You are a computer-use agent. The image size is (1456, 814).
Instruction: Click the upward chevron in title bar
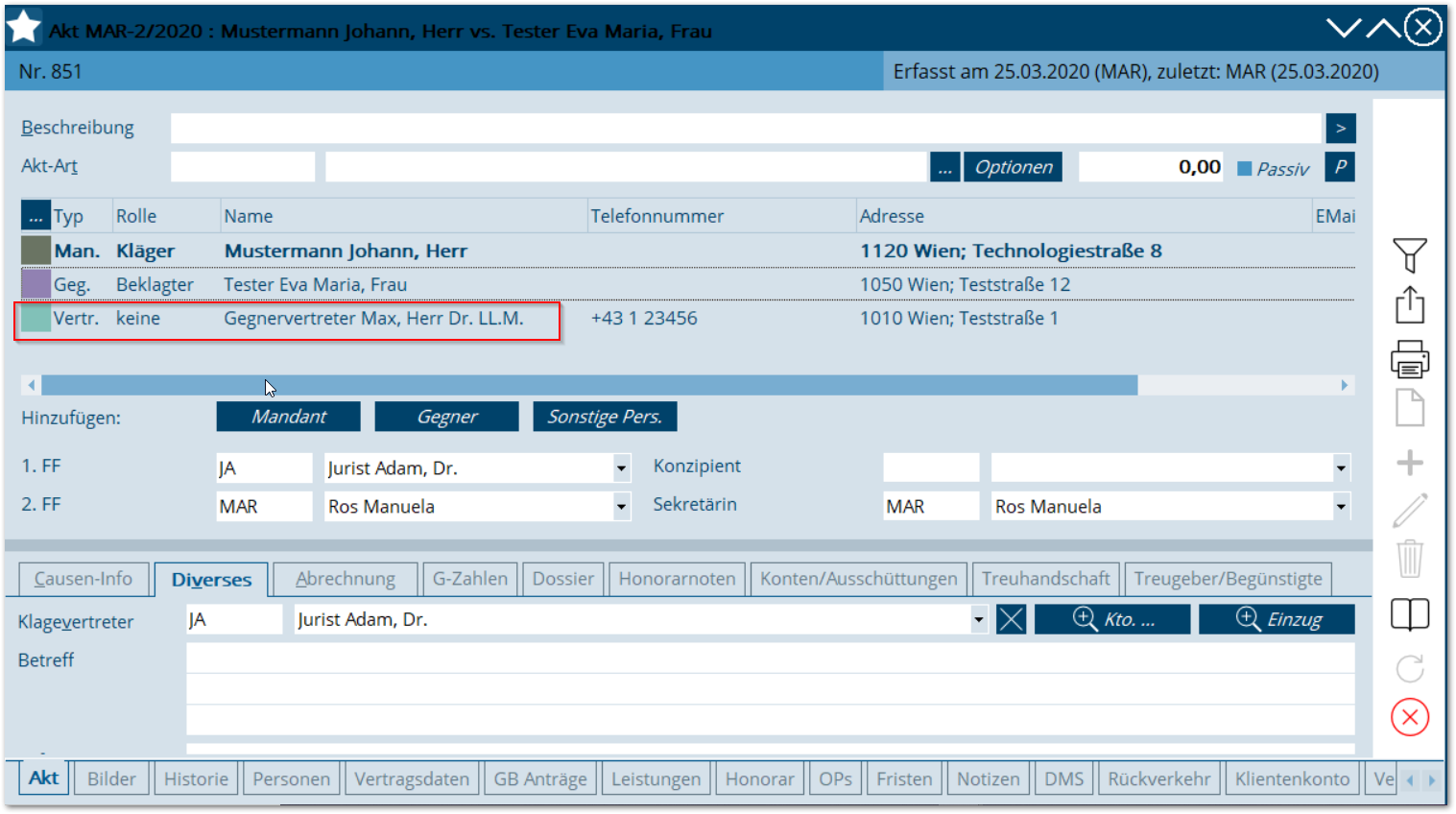click(x=1383, y=28)
